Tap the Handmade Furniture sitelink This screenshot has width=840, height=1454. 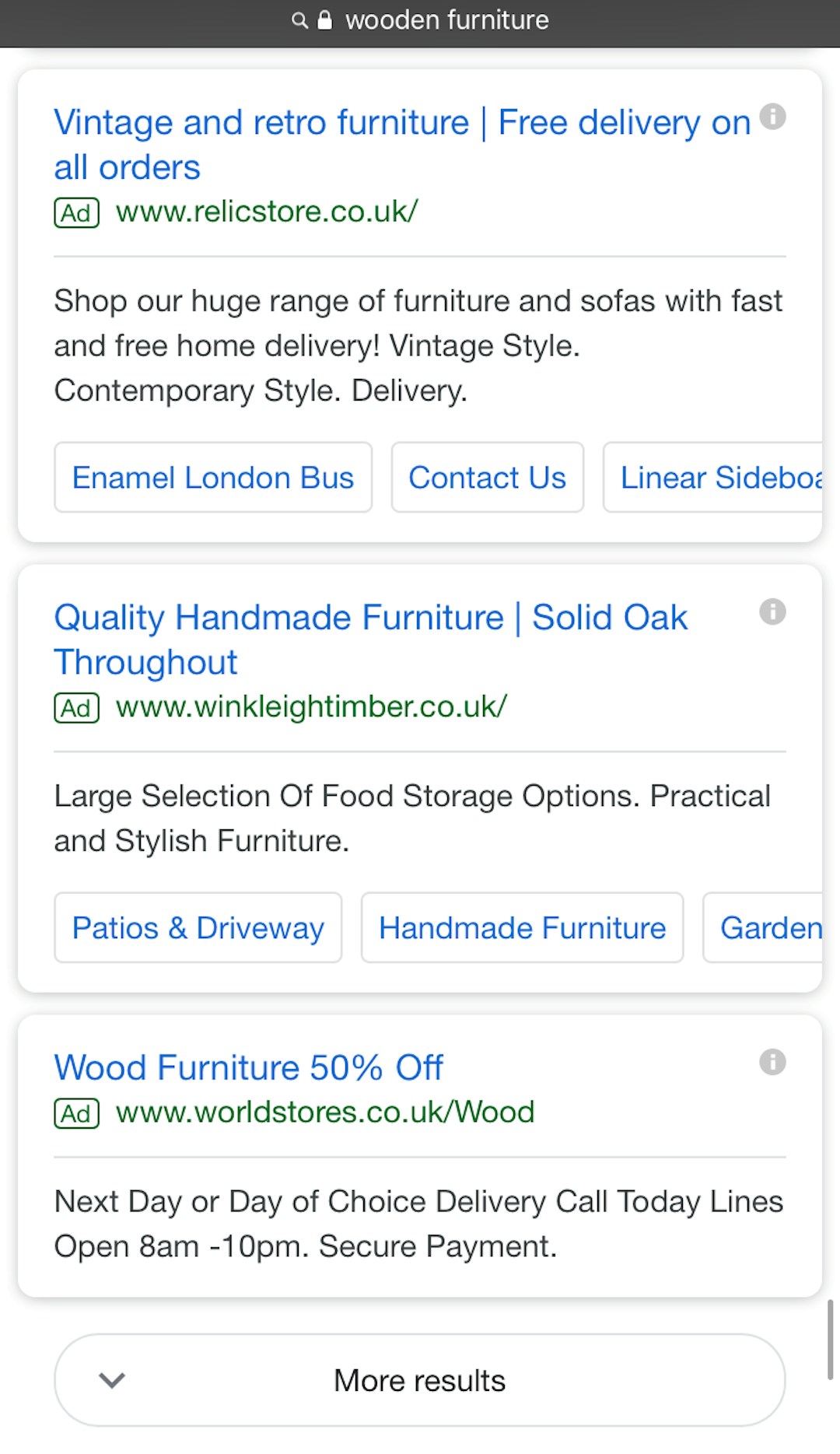[522, 928]
